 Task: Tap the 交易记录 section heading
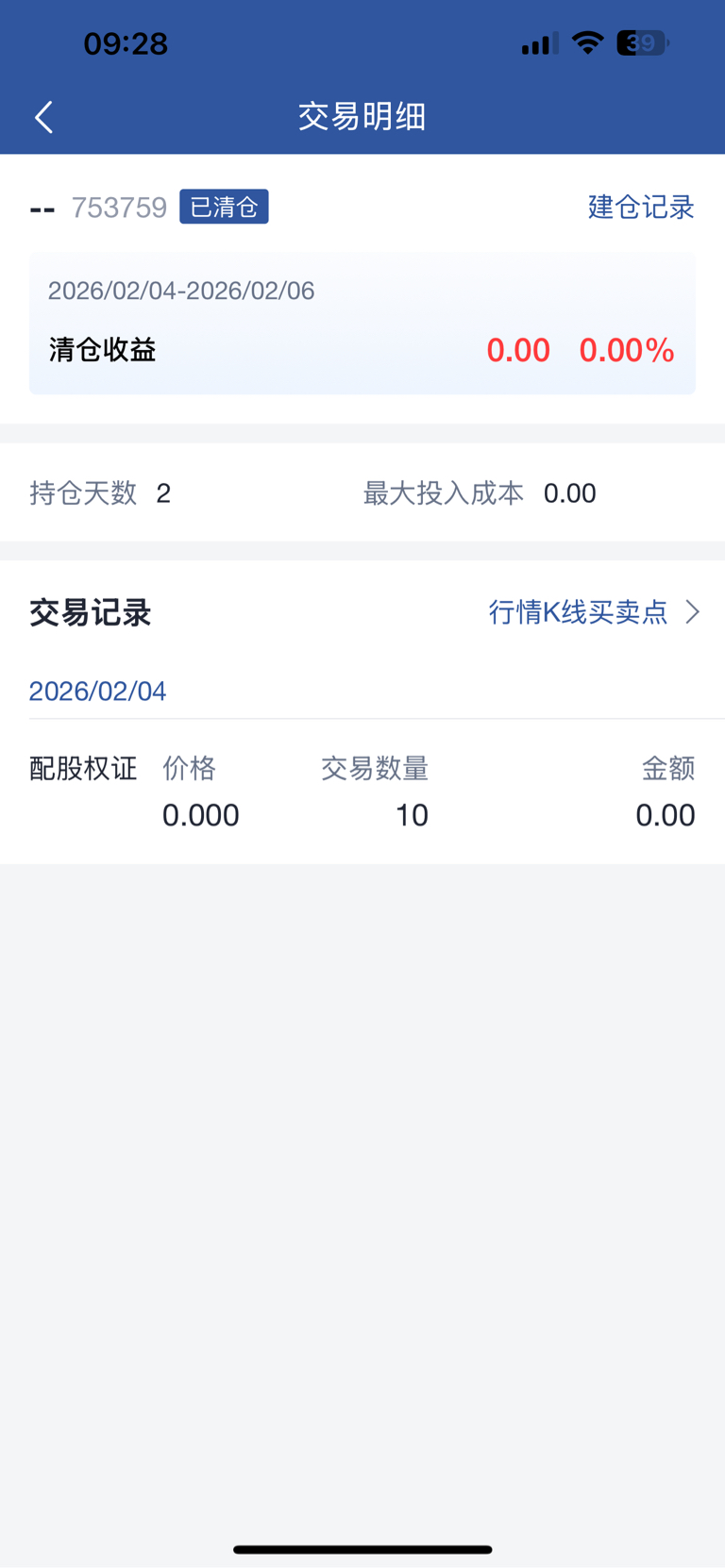[91, 613]
